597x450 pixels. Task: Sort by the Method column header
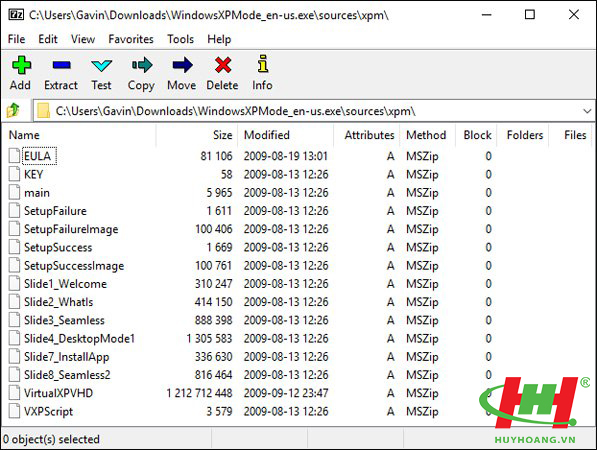tap(428, 135)
